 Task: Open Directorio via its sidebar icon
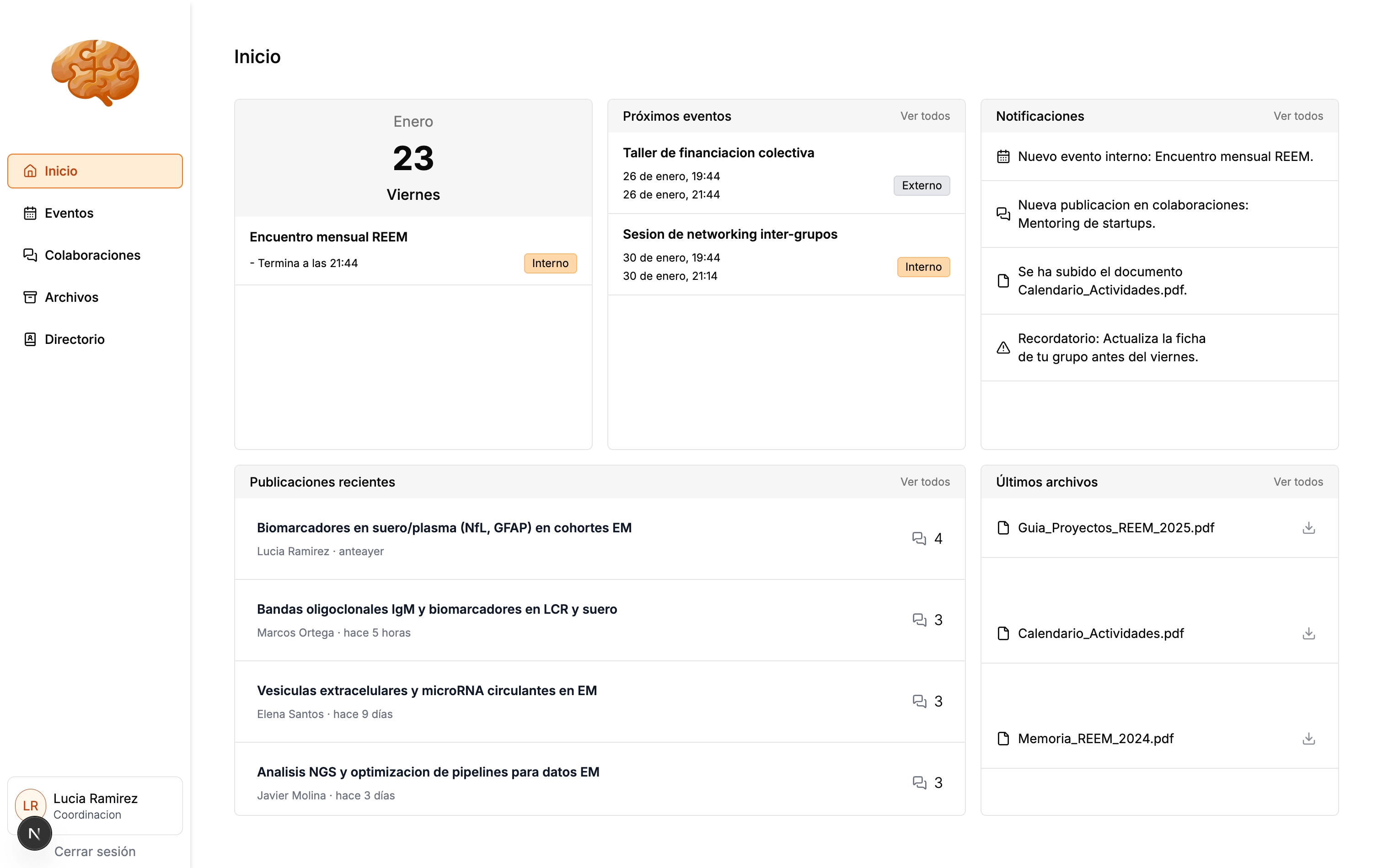(31, 339)
